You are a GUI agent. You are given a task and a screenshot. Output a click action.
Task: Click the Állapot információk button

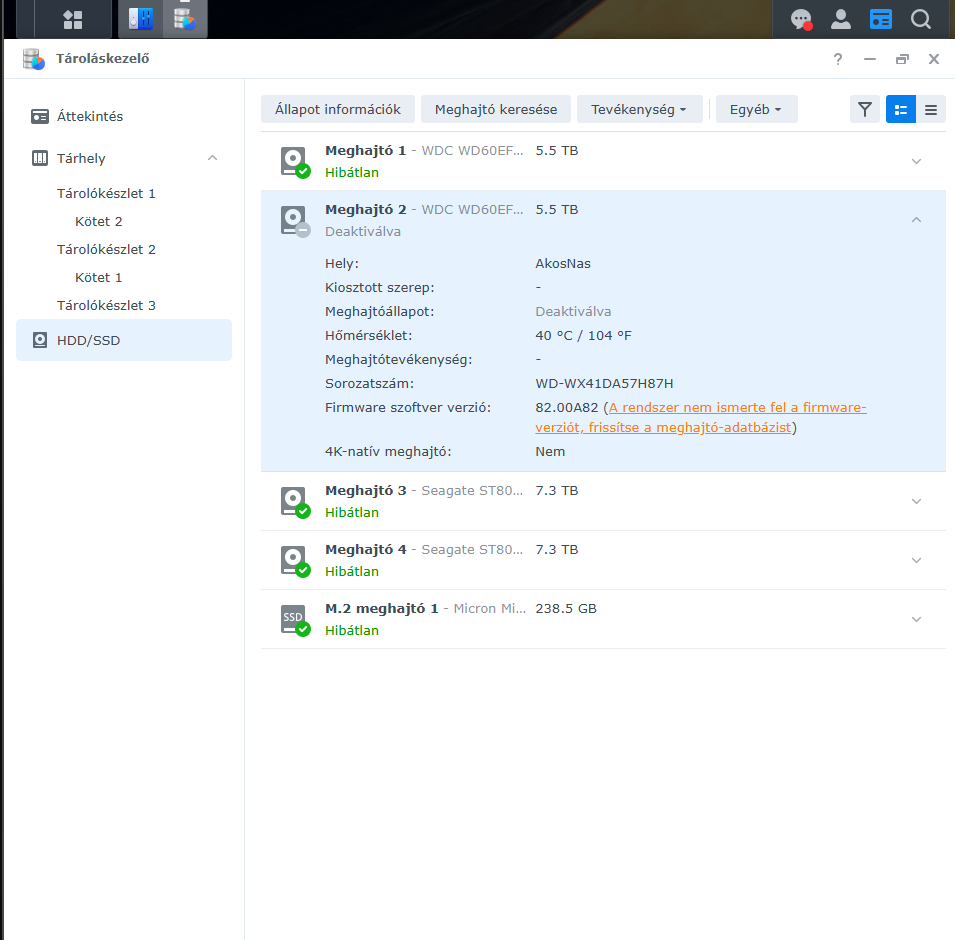(337, 110)
